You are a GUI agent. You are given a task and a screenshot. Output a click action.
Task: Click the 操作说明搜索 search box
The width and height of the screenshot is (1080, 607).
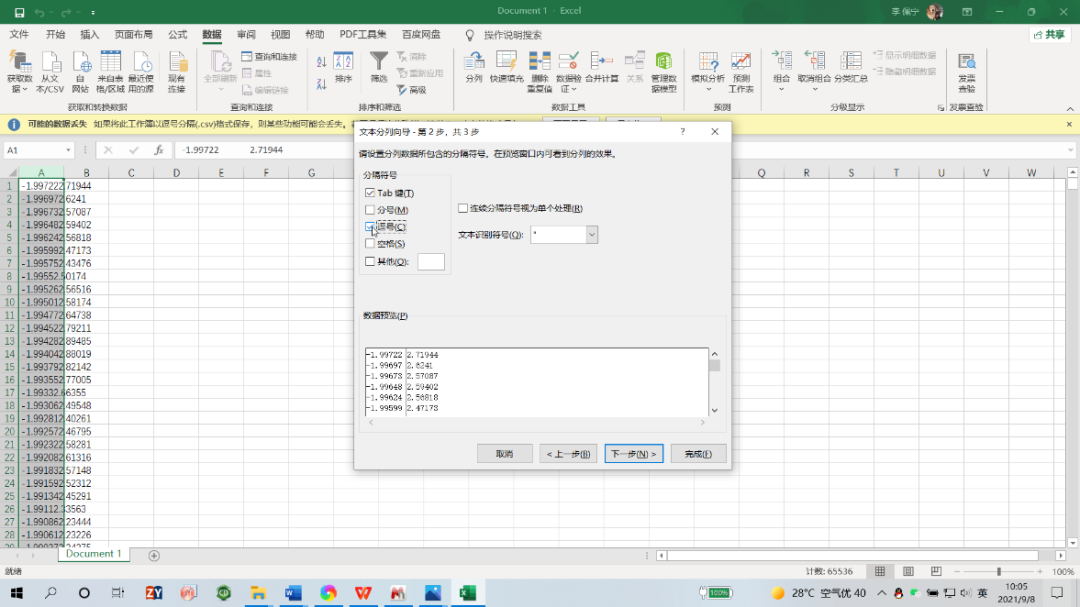512,34
